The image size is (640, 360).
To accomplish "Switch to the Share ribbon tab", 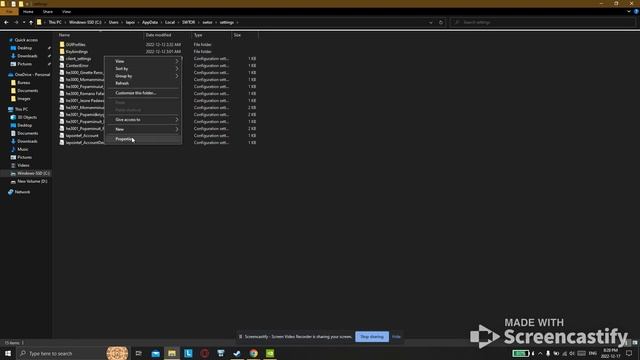I will 48,12.
